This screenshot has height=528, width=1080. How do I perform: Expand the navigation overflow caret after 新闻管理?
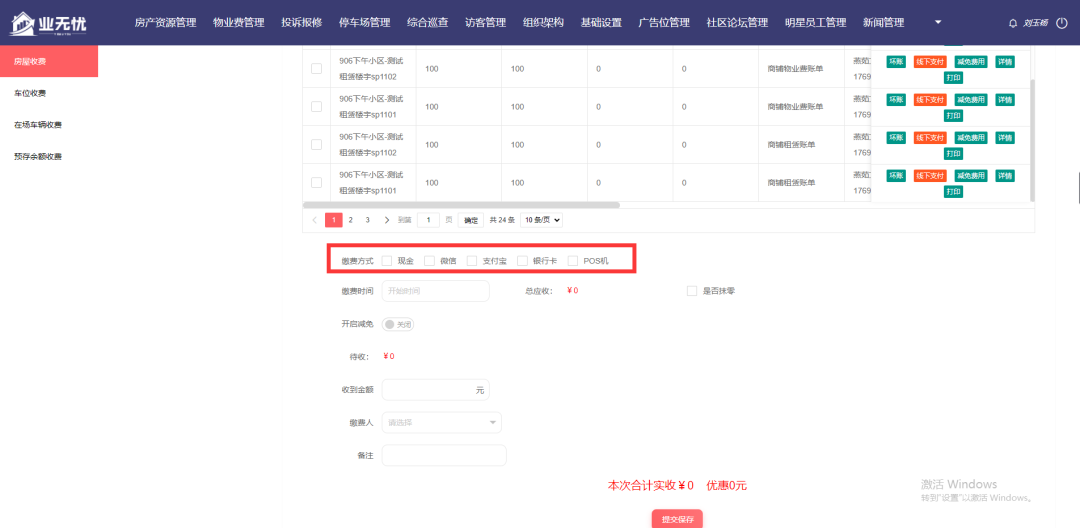click(937, 22)
